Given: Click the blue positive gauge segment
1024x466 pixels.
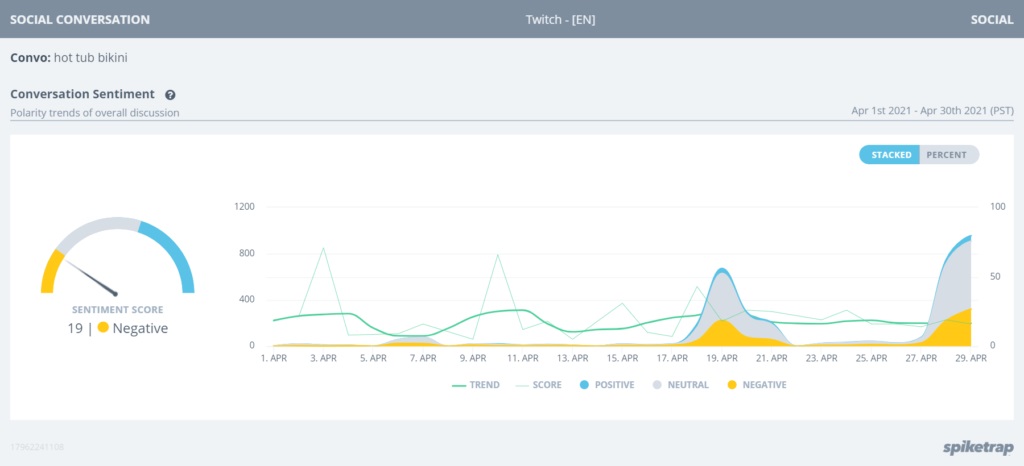Looking at the screenshot, I should pyautogui.click(x=168, y=253).
